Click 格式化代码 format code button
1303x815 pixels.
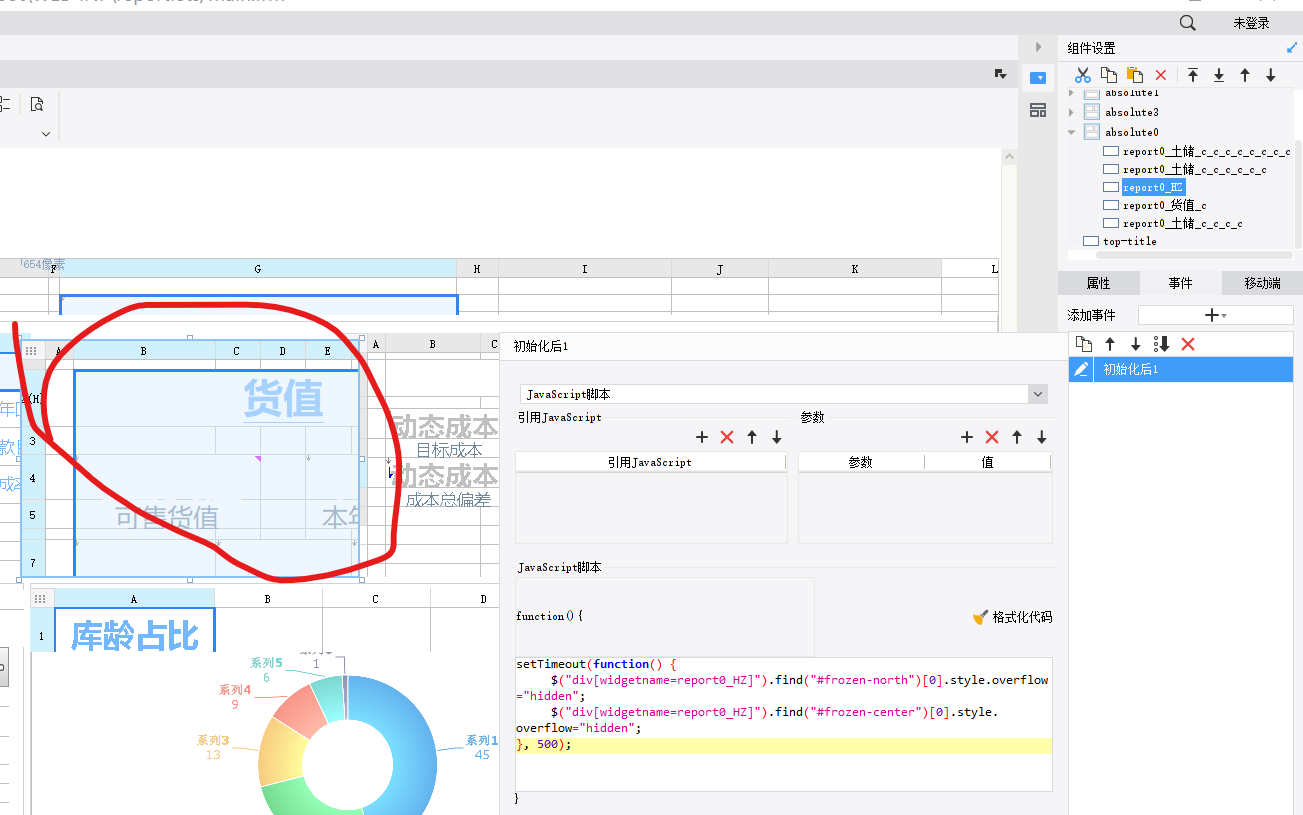1012,617
